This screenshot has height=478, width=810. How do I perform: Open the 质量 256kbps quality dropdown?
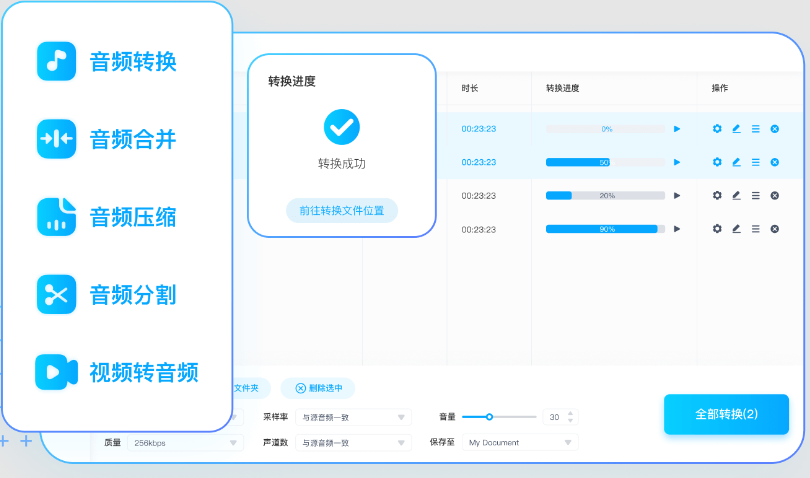pyautogui.click(x=185, y=443)
